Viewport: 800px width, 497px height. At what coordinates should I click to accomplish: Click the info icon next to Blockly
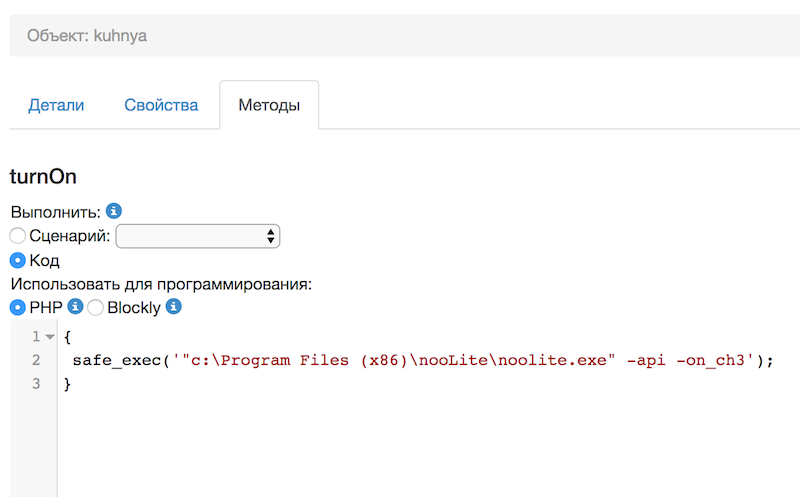point(174,307)
